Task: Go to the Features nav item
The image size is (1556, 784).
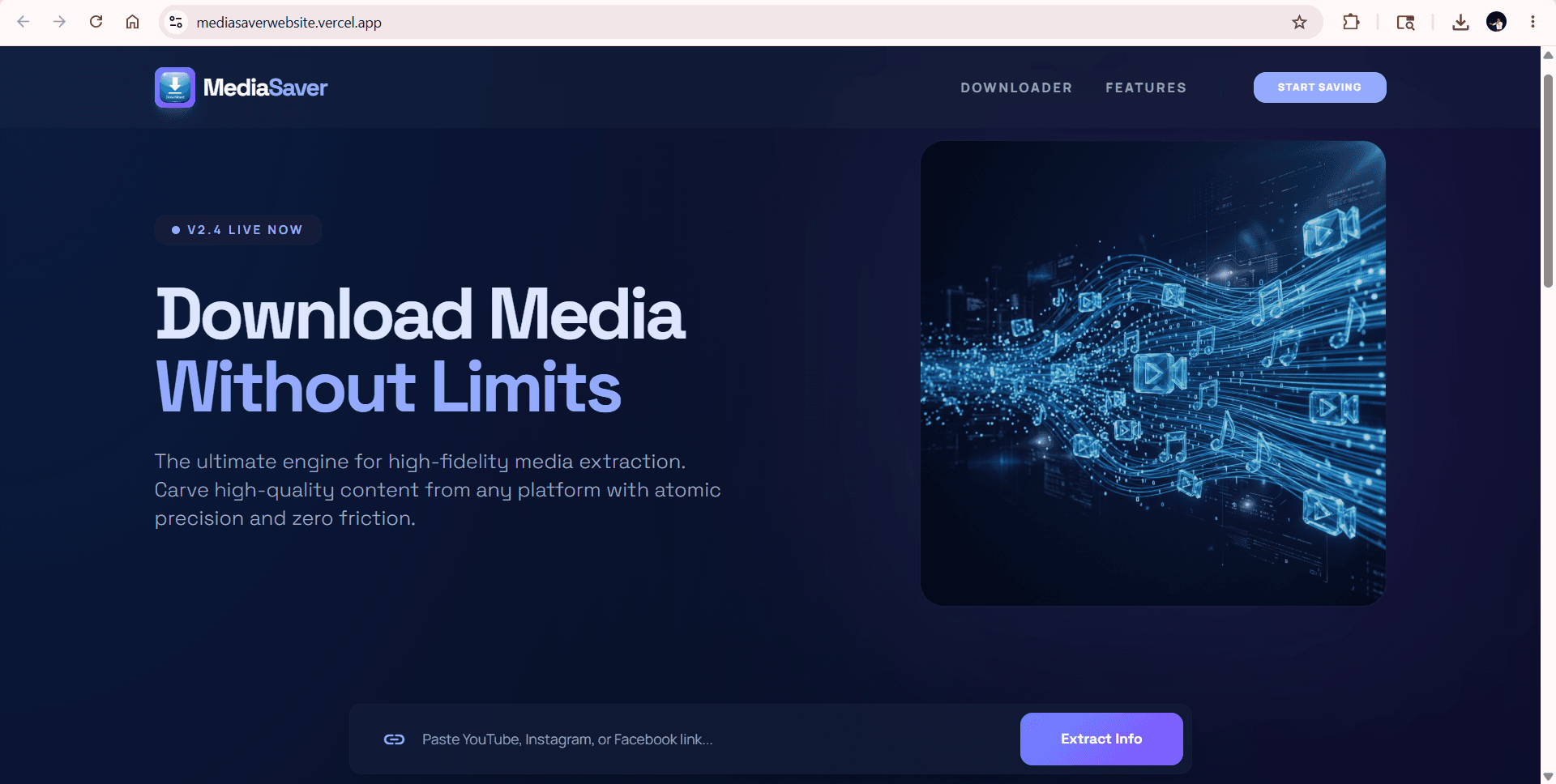Action: (1146, 87)
